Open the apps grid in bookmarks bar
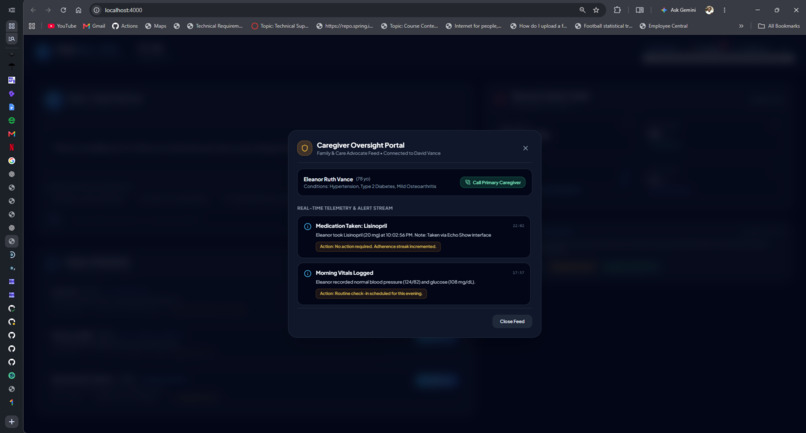 tap(32, 26)
